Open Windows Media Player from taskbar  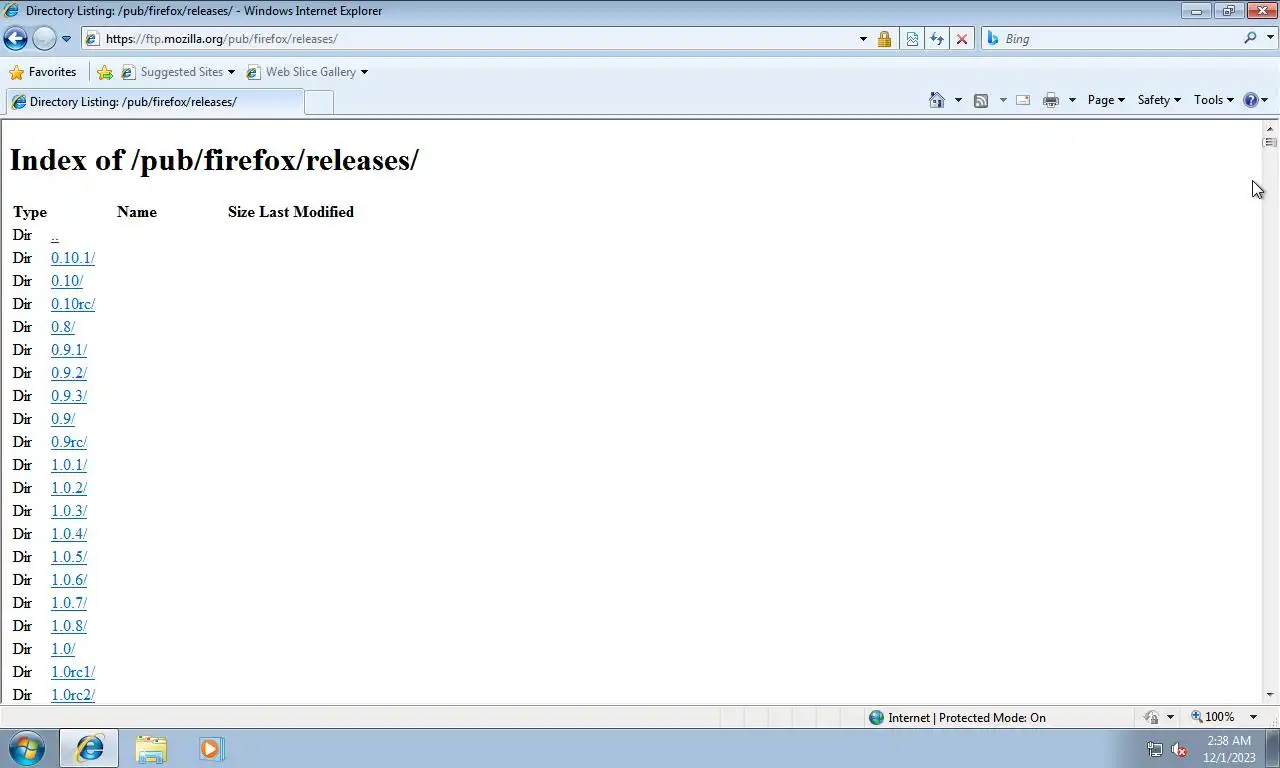(211, 748)
